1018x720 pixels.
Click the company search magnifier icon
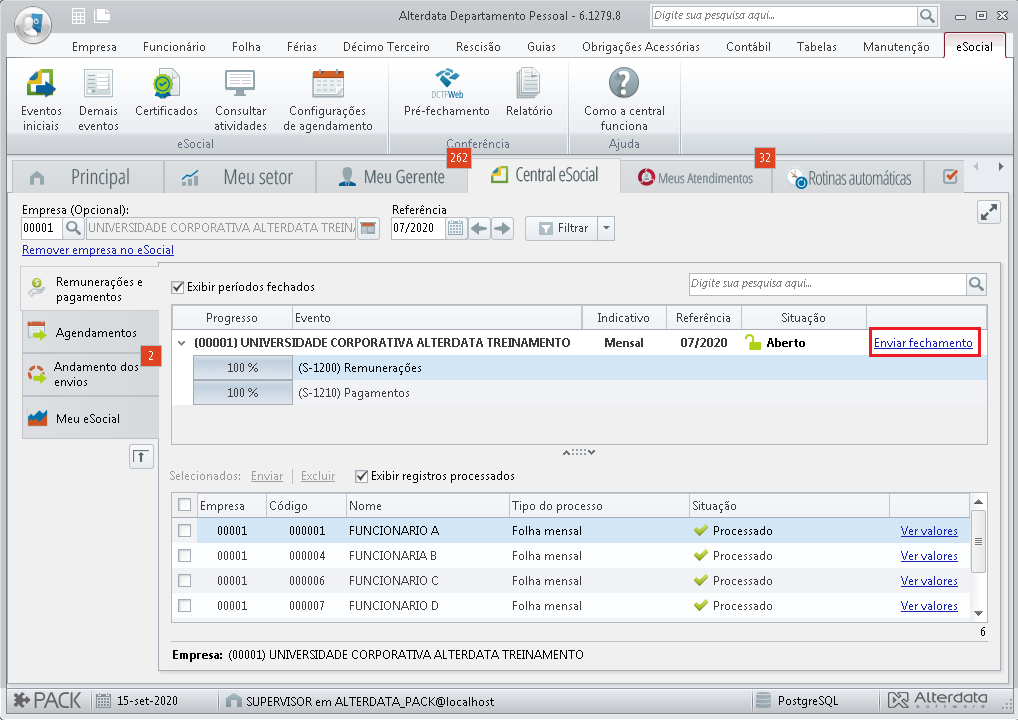click(x=73, y=228)
